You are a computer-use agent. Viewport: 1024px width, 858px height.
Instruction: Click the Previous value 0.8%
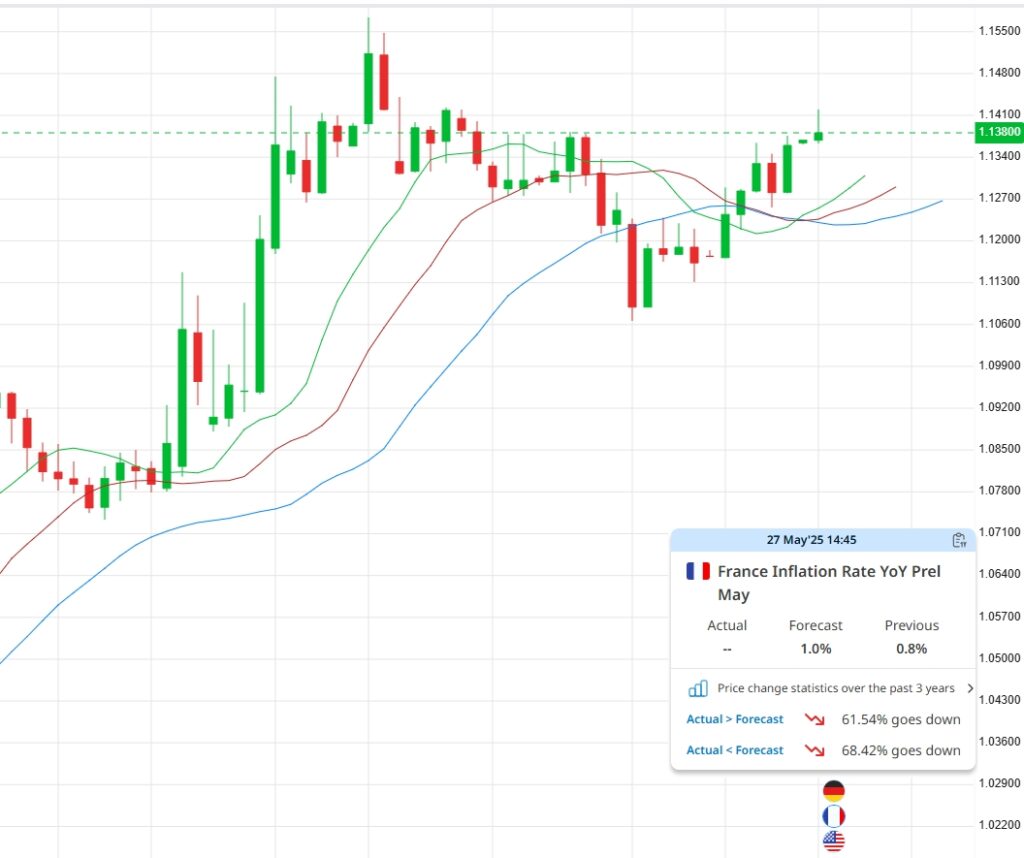click(911, 648)
